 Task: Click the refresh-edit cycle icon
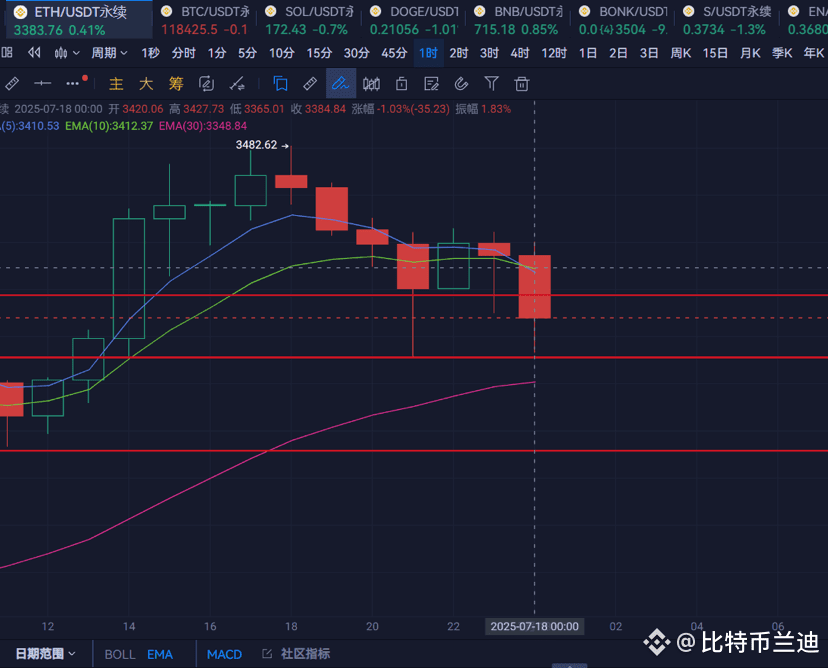click(206, 83)
